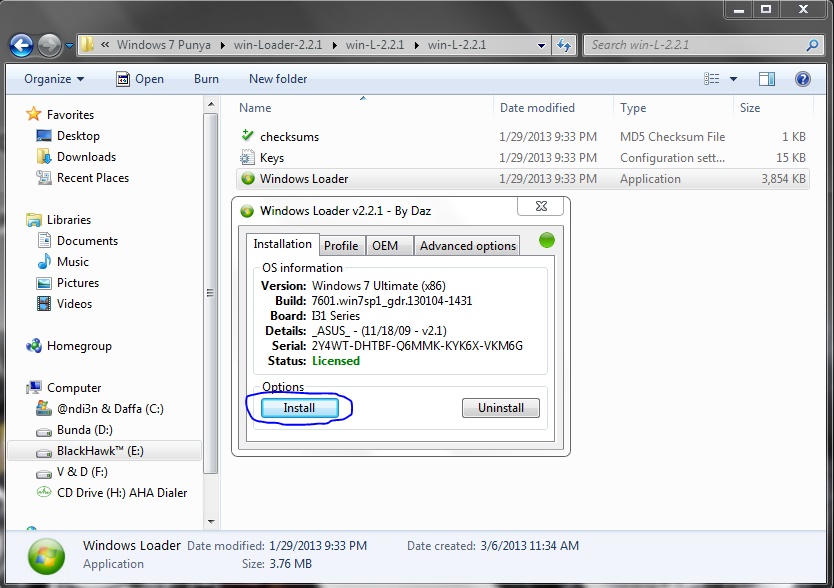Switch to the Advanced options tab

coord(468,246)
